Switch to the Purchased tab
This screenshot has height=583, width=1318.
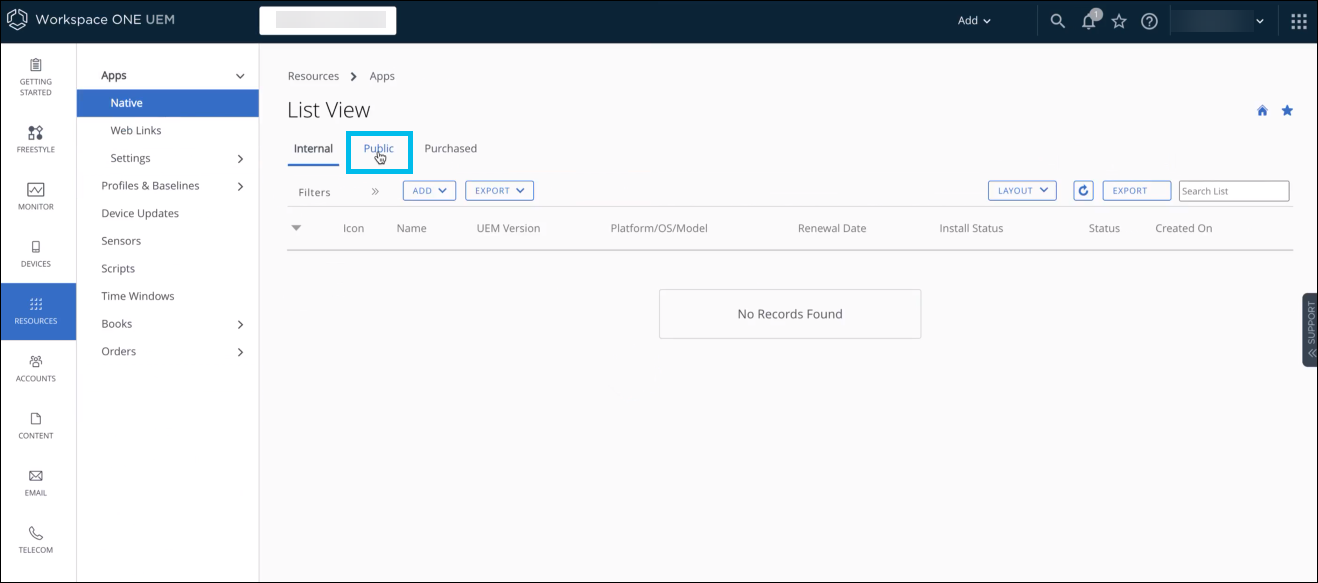pyautogui.click(x=451, y=149)
